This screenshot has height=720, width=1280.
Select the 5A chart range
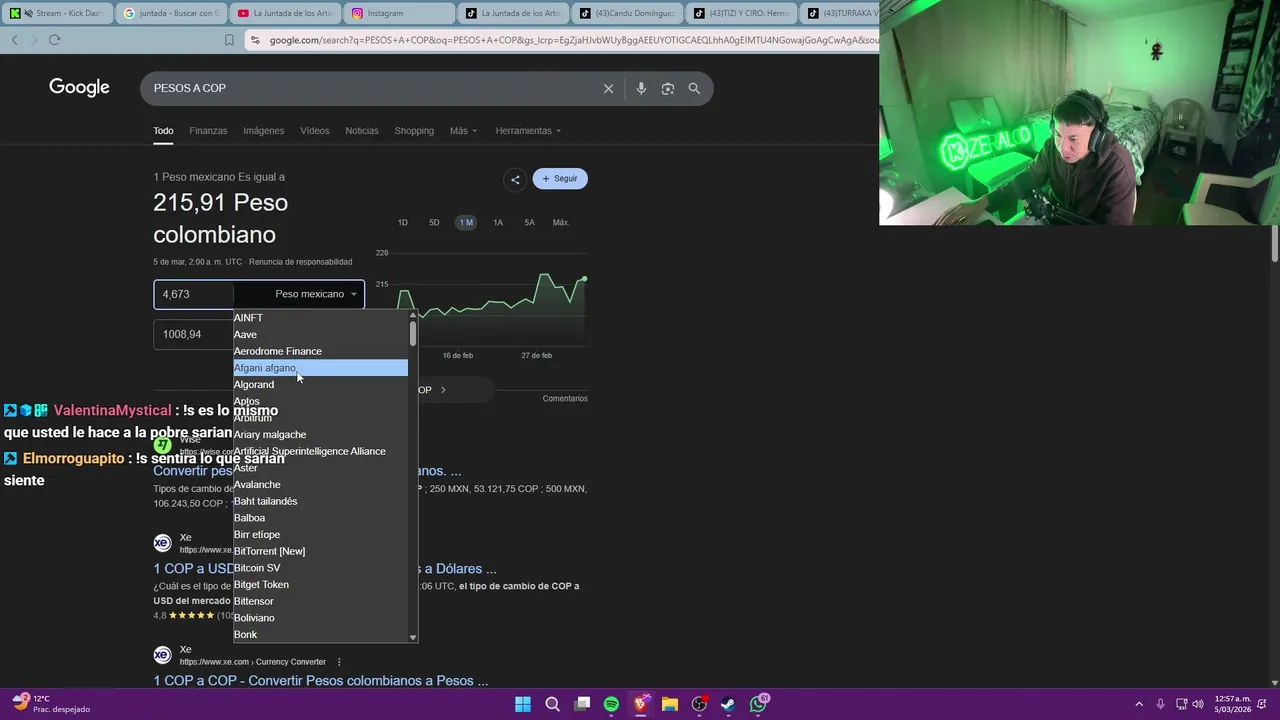tap(529, 222)
